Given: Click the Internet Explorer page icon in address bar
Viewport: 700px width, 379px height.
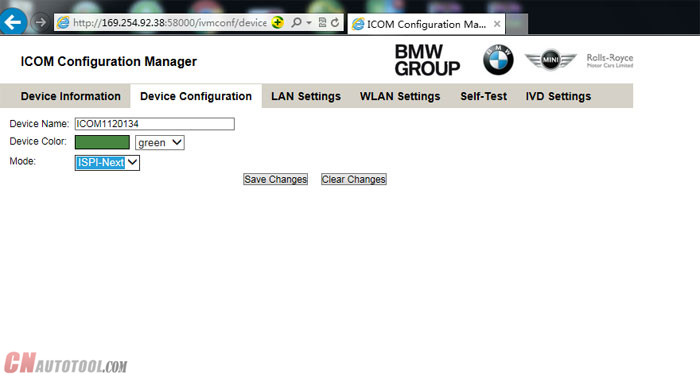Looking at the screenshot, I should pos(63,23).
